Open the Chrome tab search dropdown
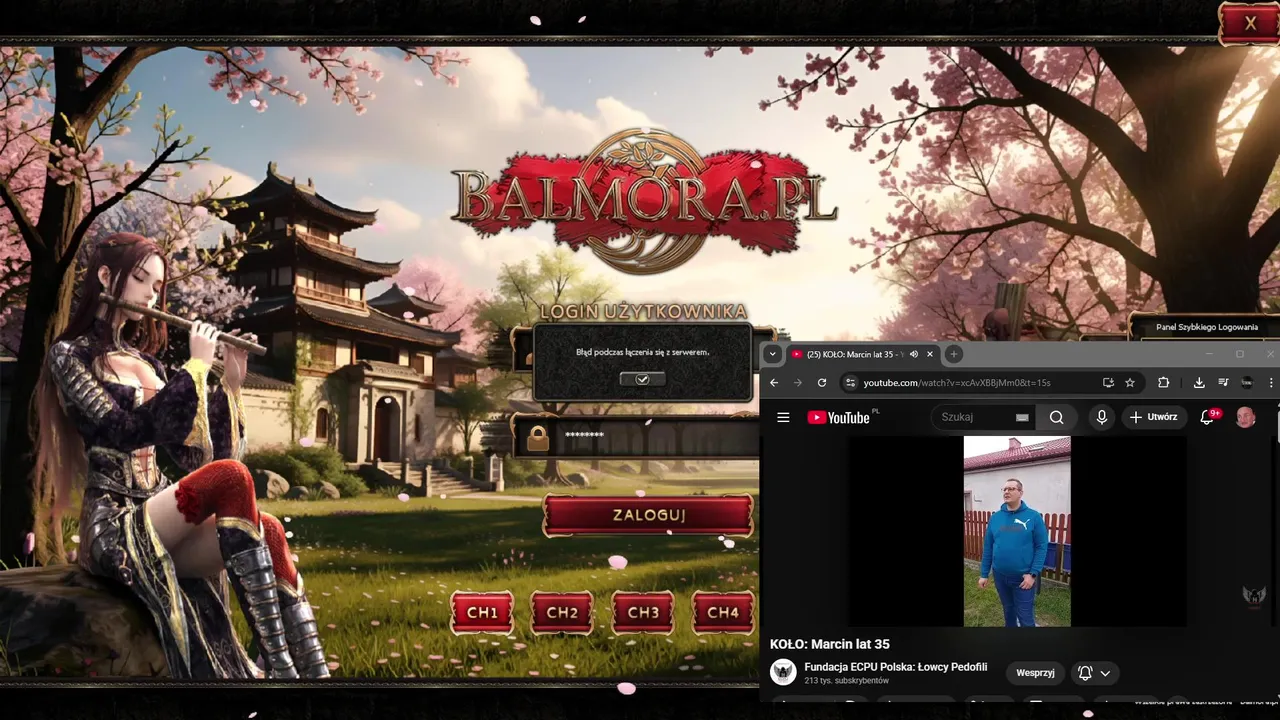Screen dimensions: 1280x720 click(772, 354)
